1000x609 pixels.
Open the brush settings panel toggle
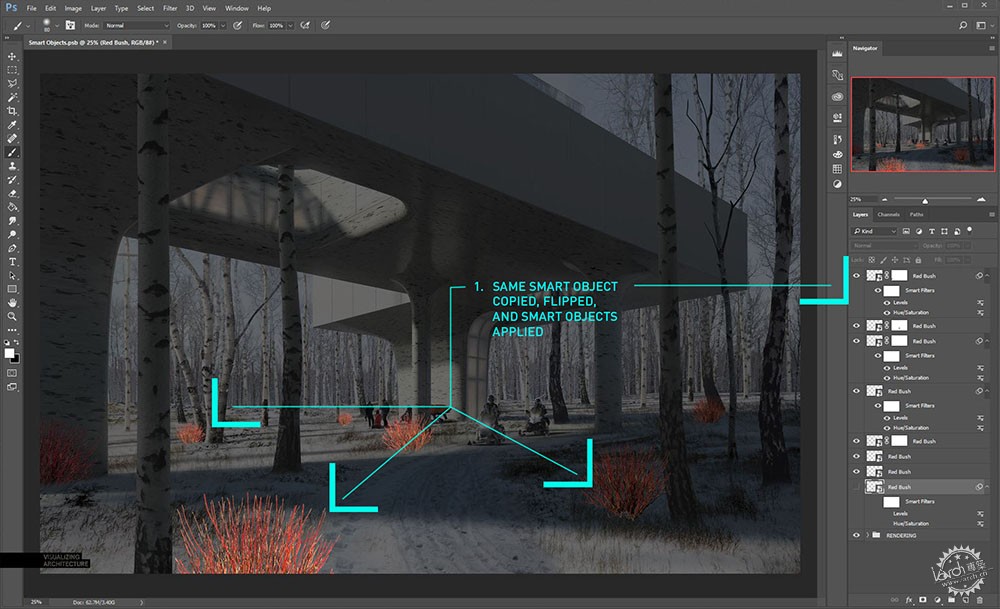coord(70,26)
